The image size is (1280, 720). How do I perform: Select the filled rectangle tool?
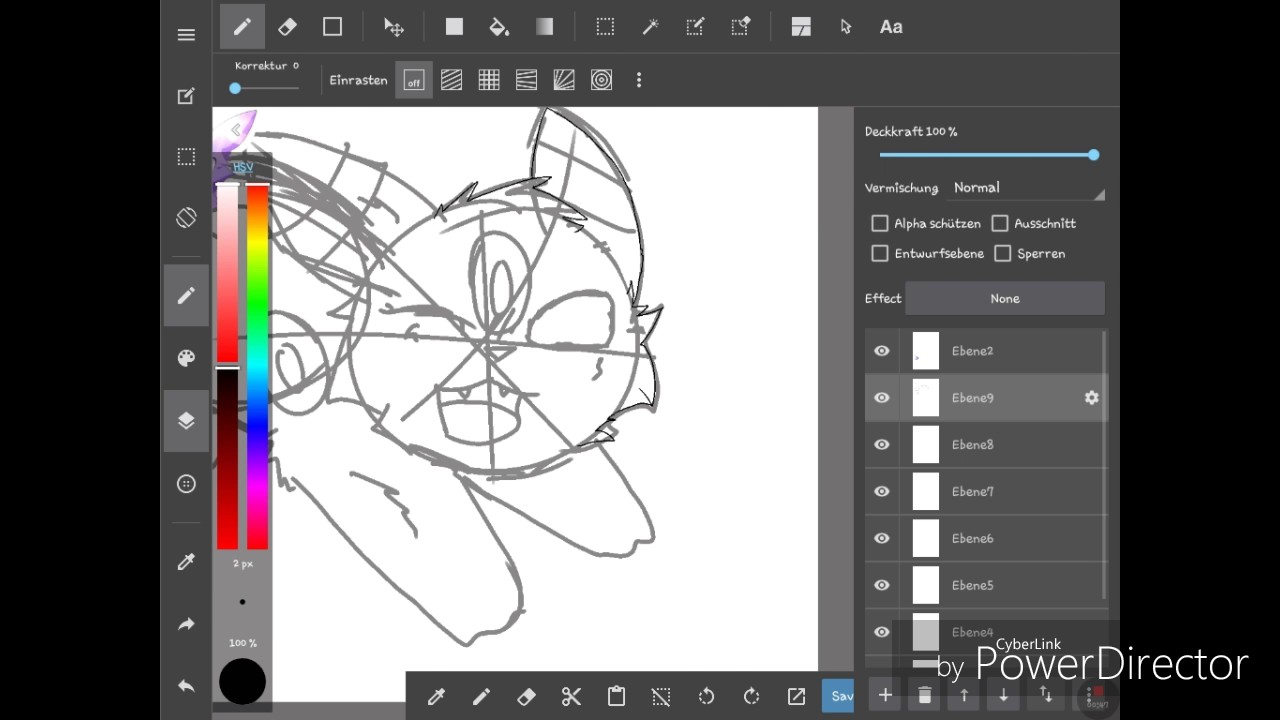[454, 27]
